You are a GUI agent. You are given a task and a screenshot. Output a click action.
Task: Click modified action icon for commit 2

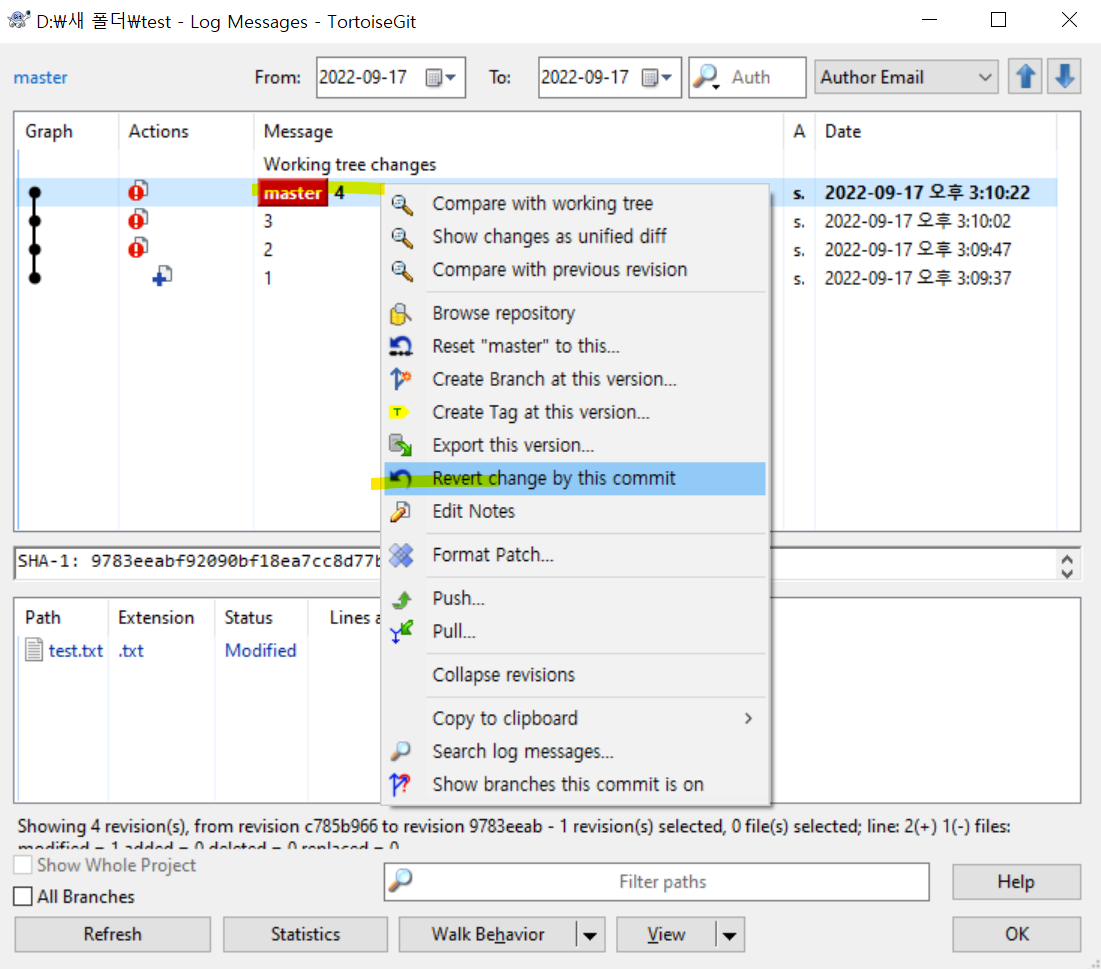pos(138,248)
